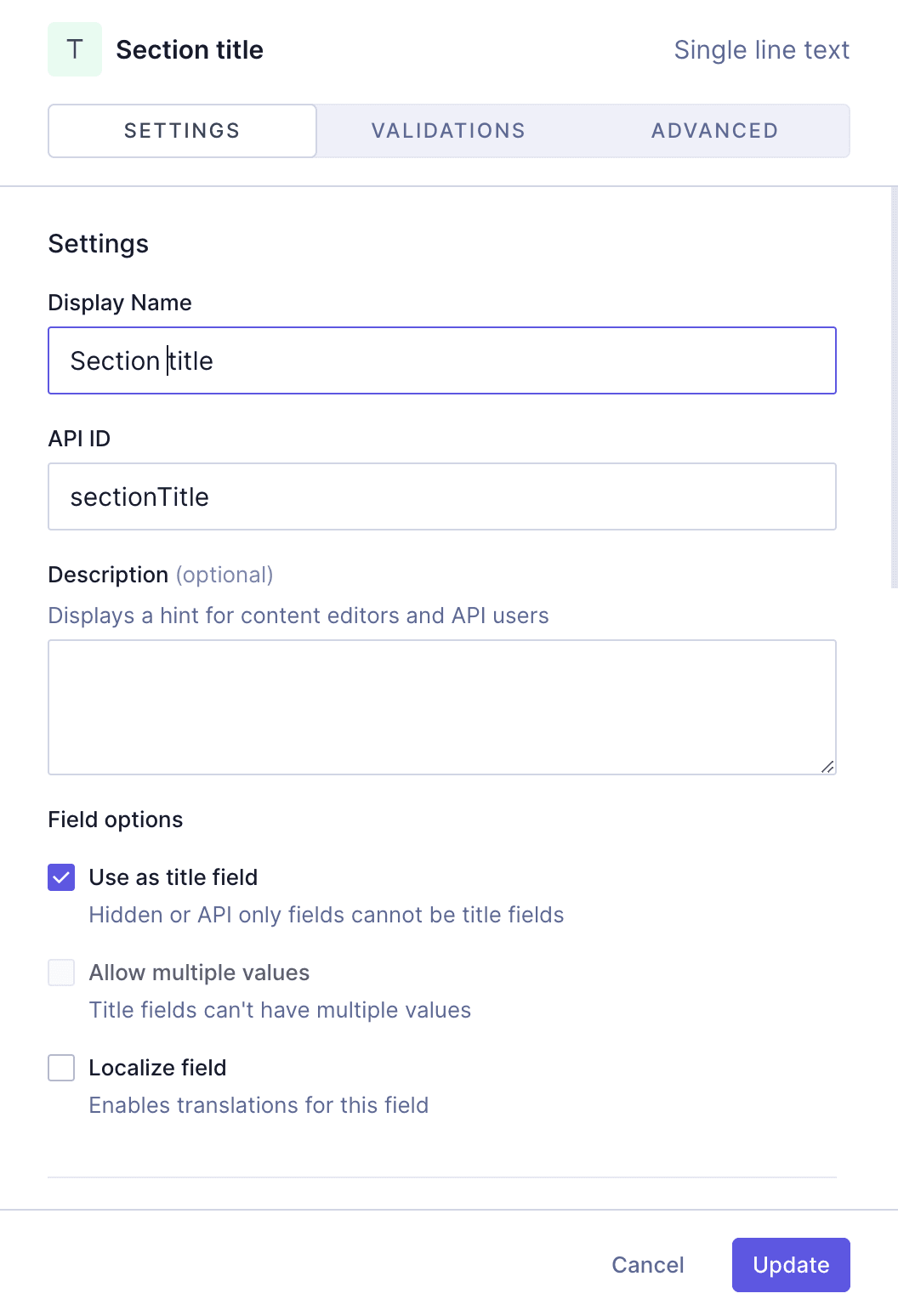Click the Settings section heading
The height and width of the screenshot is (1316, 898).
(99, 244)
